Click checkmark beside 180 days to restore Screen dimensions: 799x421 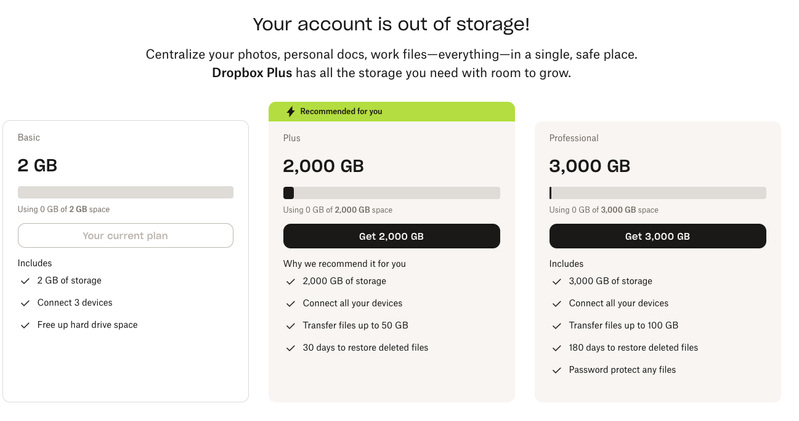555,348
